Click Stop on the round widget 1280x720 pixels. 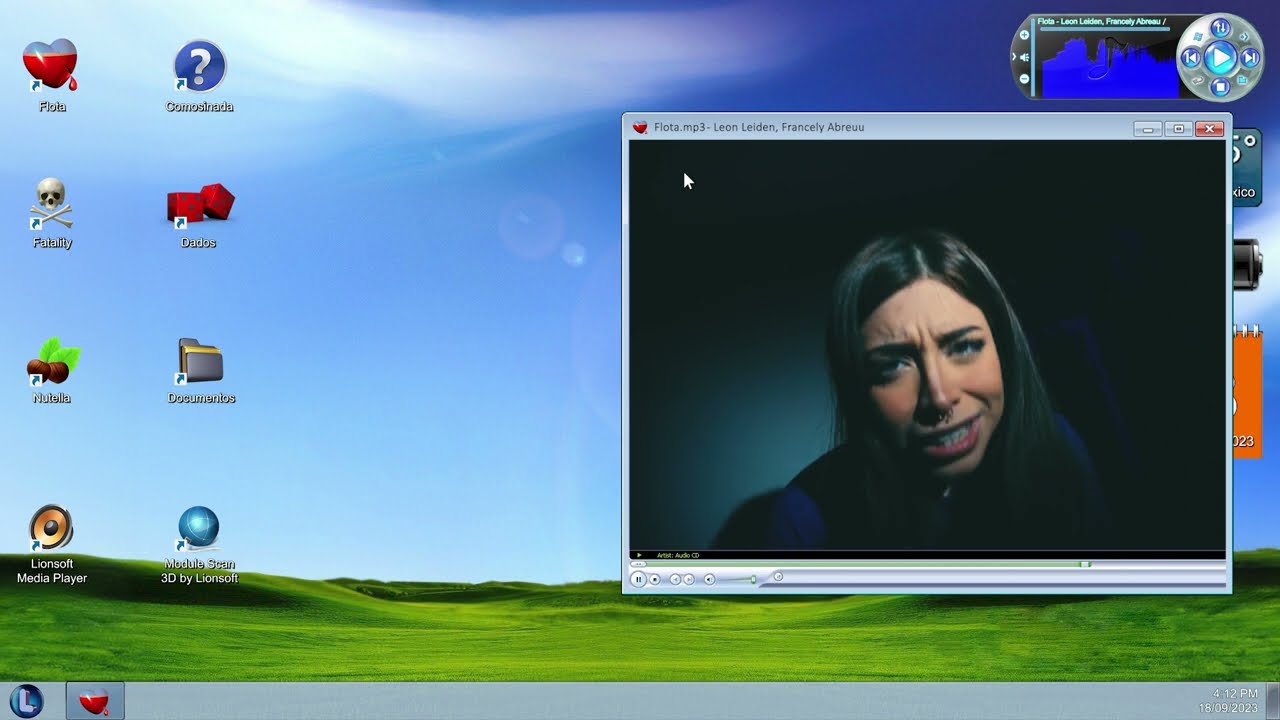[x=1220, y=87]
